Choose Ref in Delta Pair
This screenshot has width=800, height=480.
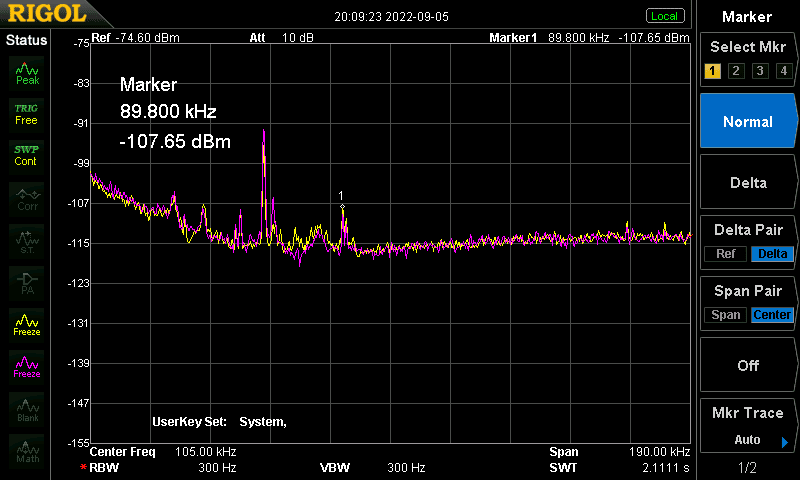click(726, 254)
